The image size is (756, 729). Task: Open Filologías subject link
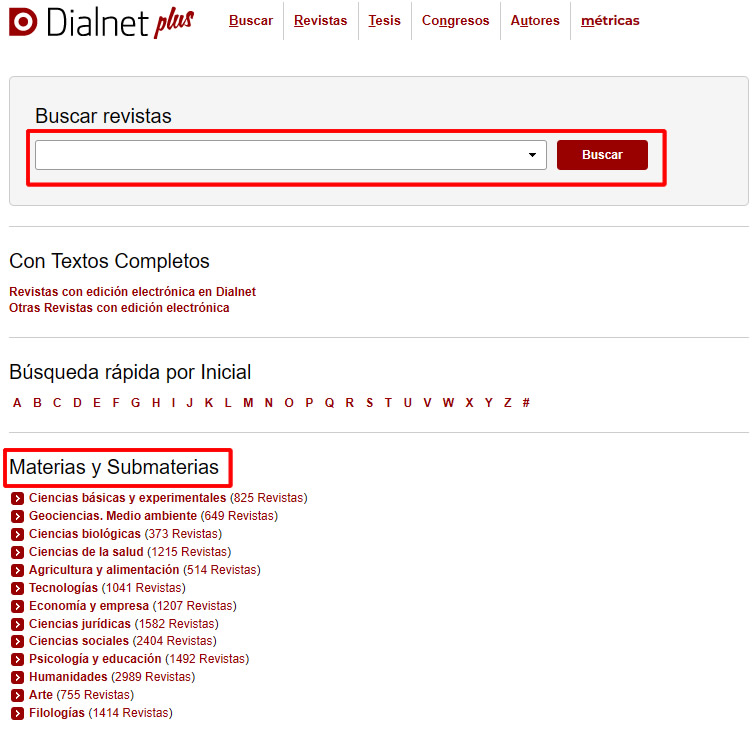tap(56, 713)
